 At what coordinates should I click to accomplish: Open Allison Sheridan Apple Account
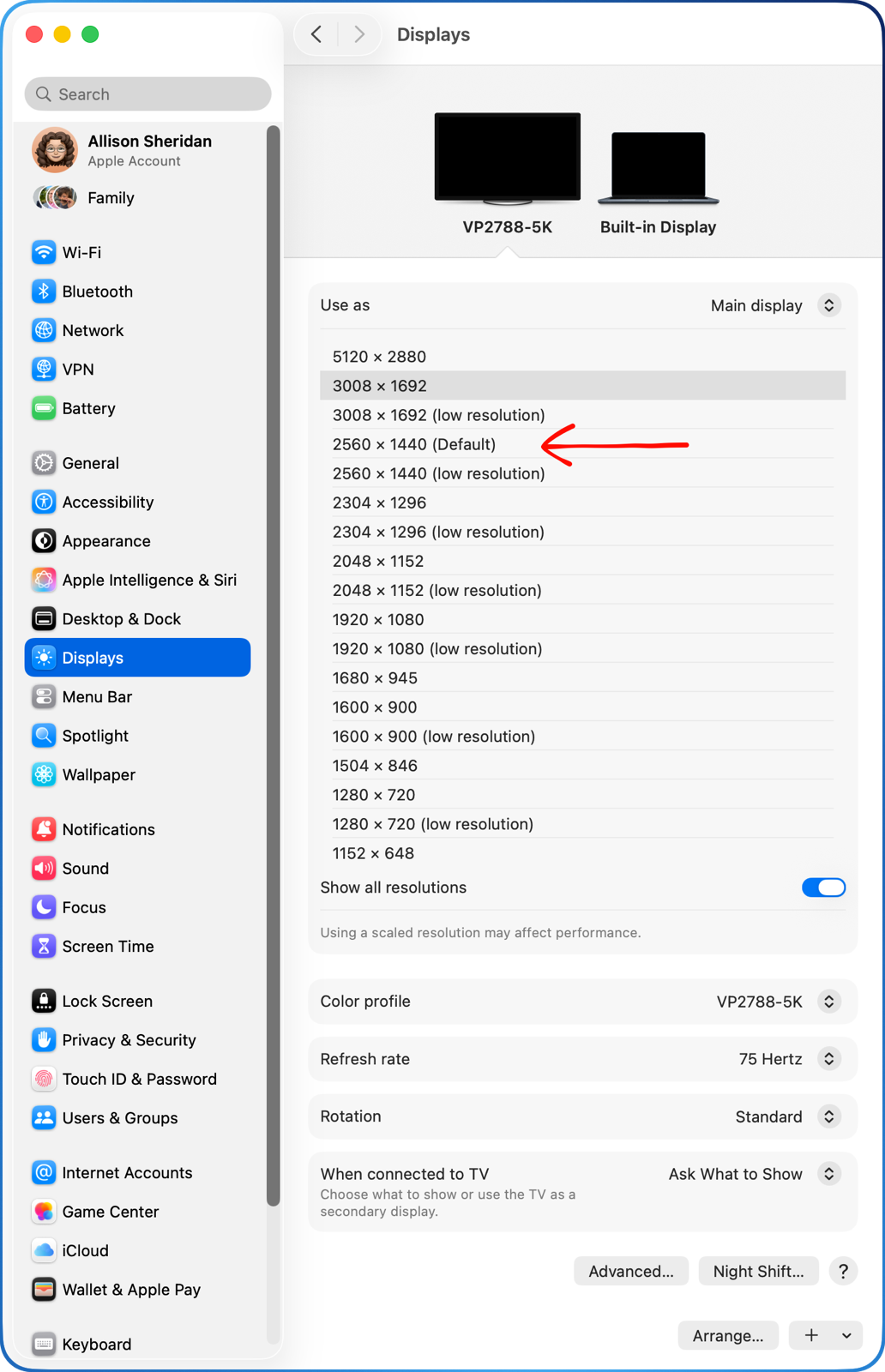pos(137,150)
